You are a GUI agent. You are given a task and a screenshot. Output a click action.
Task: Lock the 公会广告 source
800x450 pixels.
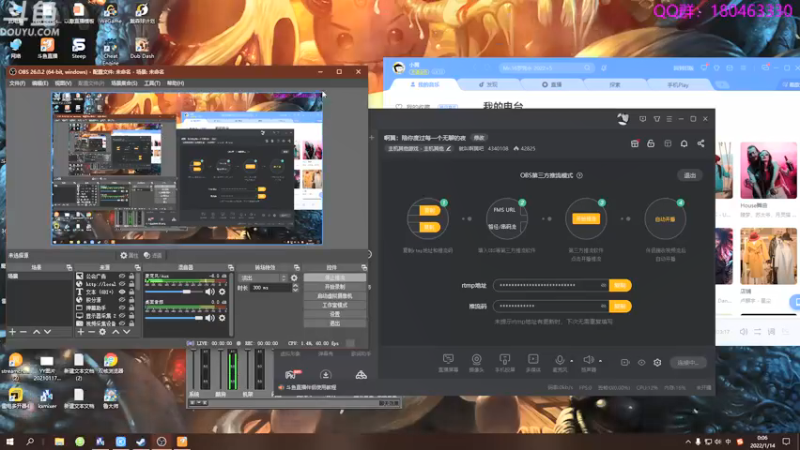coord(132,276)
